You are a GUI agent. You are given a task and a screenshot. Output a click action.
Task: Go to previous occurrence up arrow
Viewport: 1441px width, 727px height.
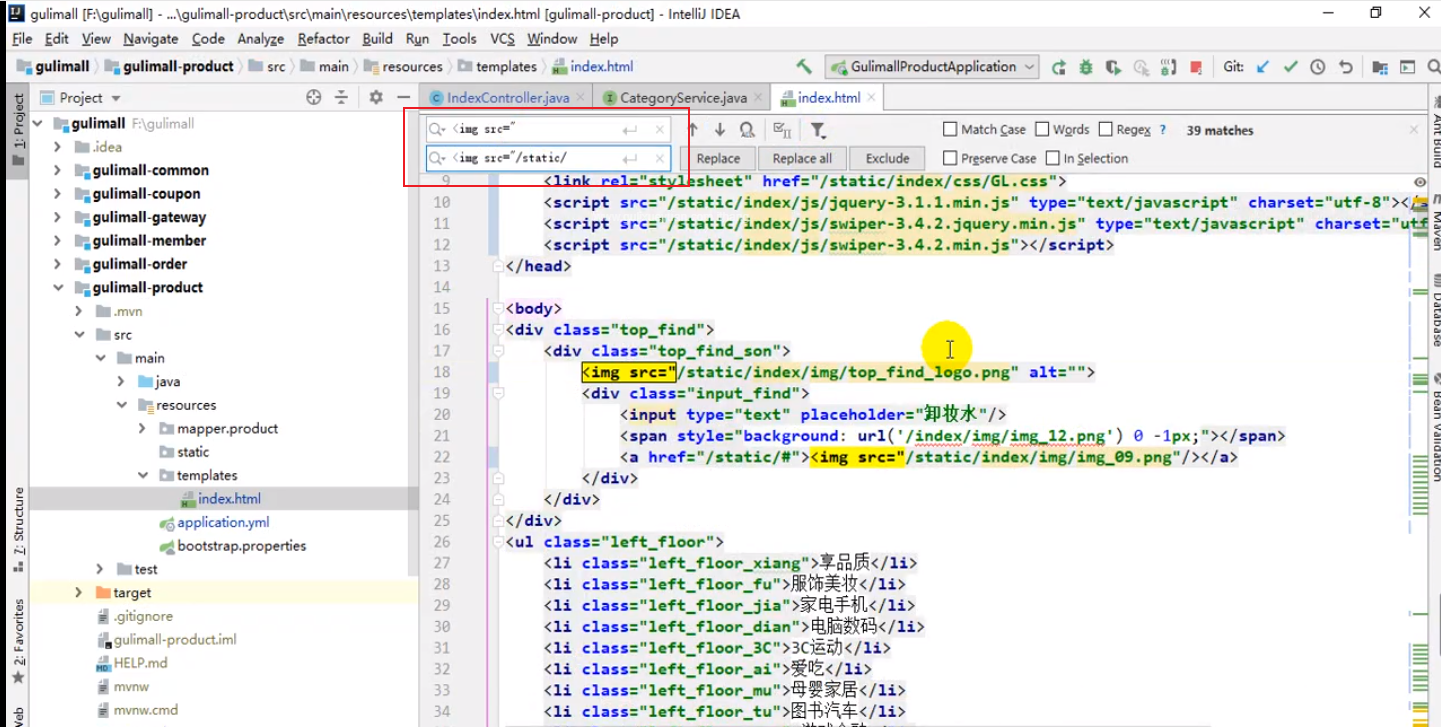click(x=692, y=130)
